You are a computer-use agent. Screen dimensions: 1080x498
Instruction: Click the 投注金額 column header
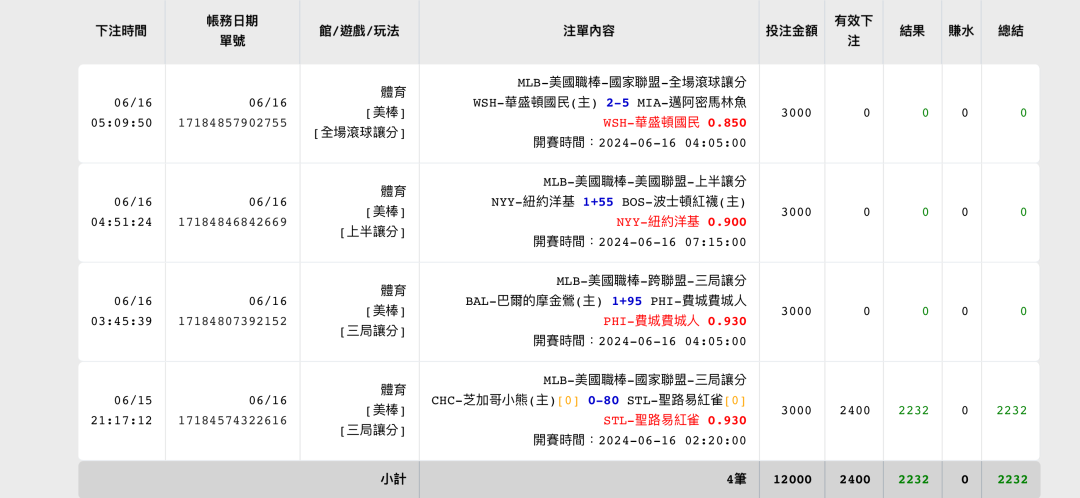coord(791,31)
